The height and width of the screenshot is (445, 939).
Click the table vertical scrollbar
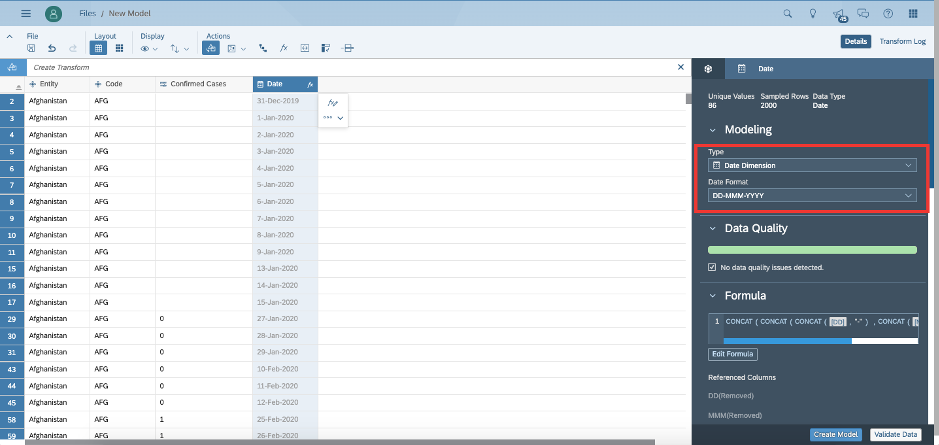[689, 99]
